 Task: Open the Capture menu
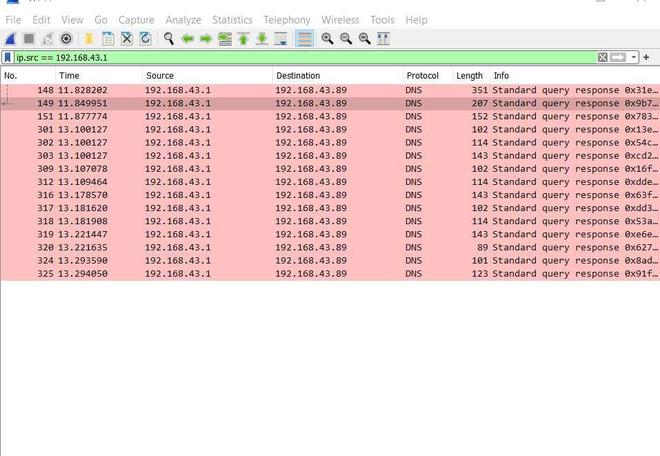coord(136,20)
